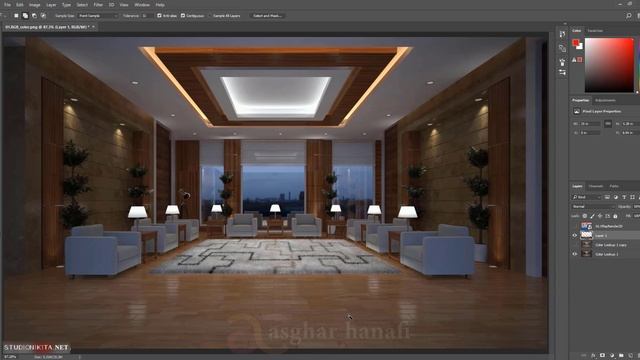Open the Image menu
640x360 pixels.
pos(34,5)
